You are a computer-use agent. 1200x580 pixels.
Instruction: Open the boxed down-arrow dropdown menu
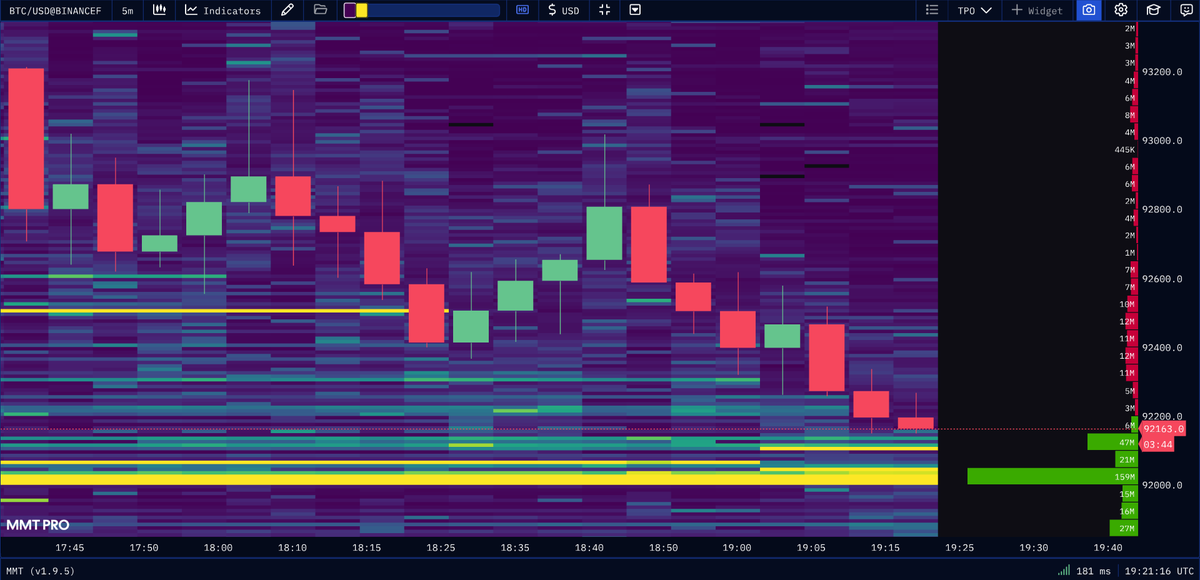(636, 10)
